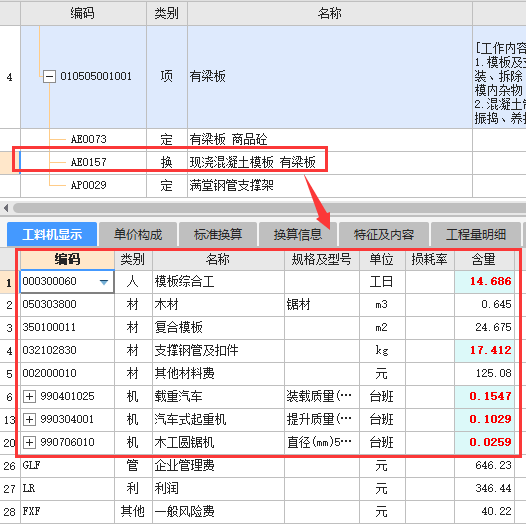
Task: Select the 现浇混凝土模板 有梁板 name cell
Action: [x=330, y=162]
